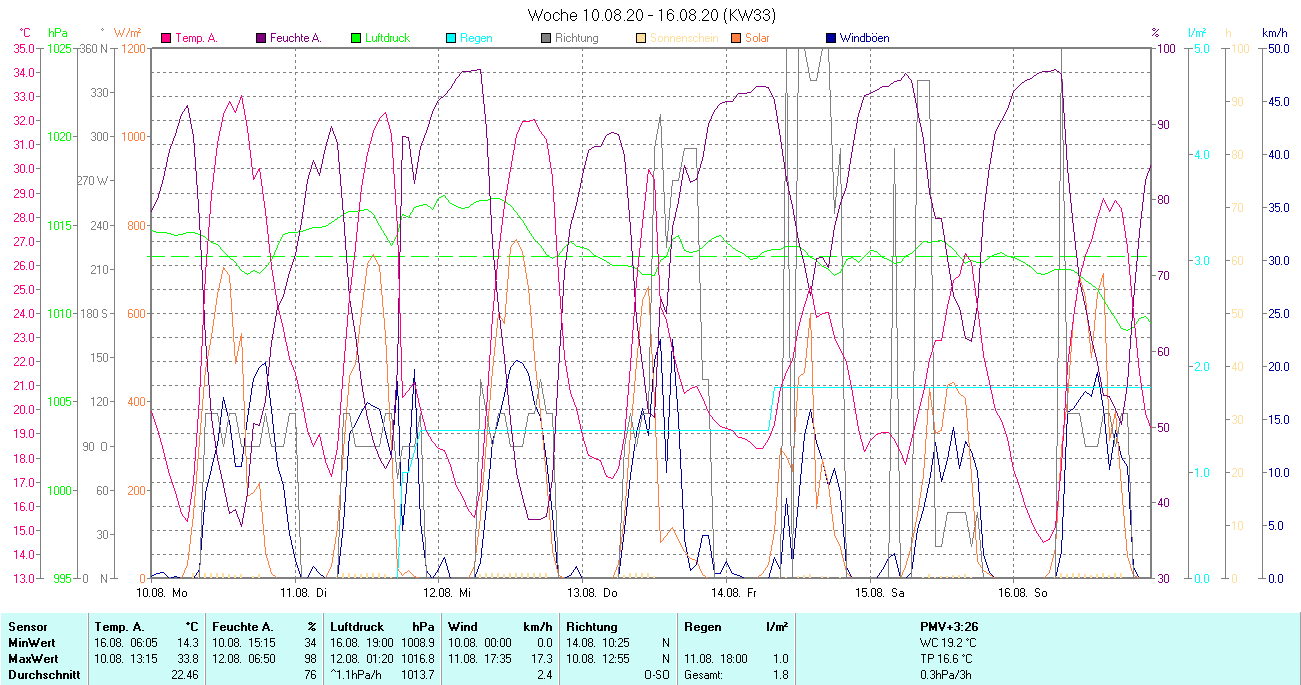Click the '35.0' top temperature axis value
Screen dimensions: 1301x685
(23, 48)
